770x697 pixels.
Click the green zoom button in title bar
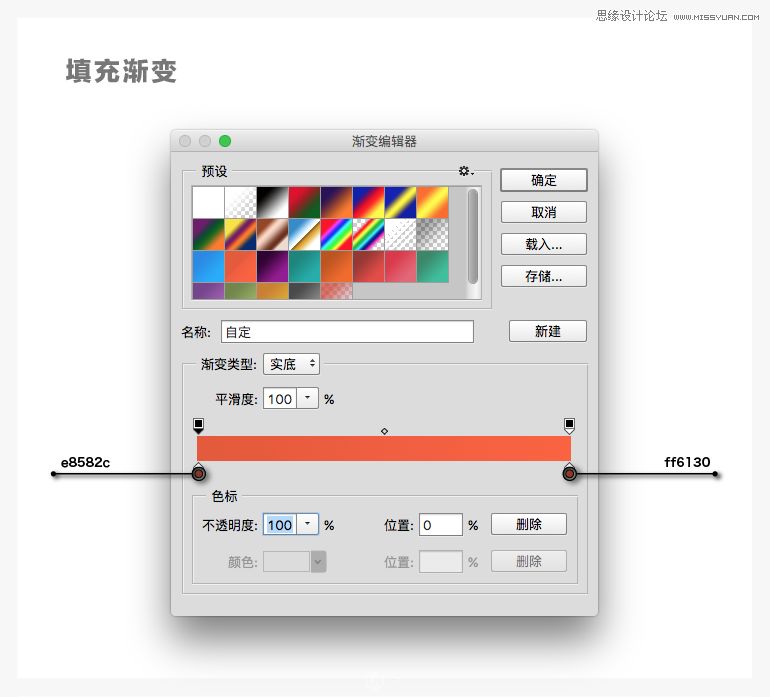click(225, 141)
